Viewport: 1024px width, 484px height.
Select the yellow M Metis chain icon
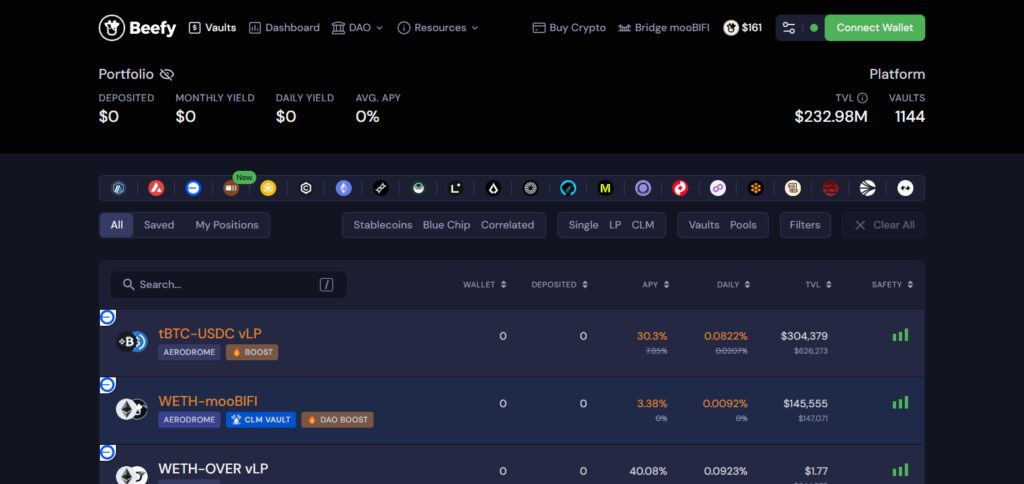point(605,188)
